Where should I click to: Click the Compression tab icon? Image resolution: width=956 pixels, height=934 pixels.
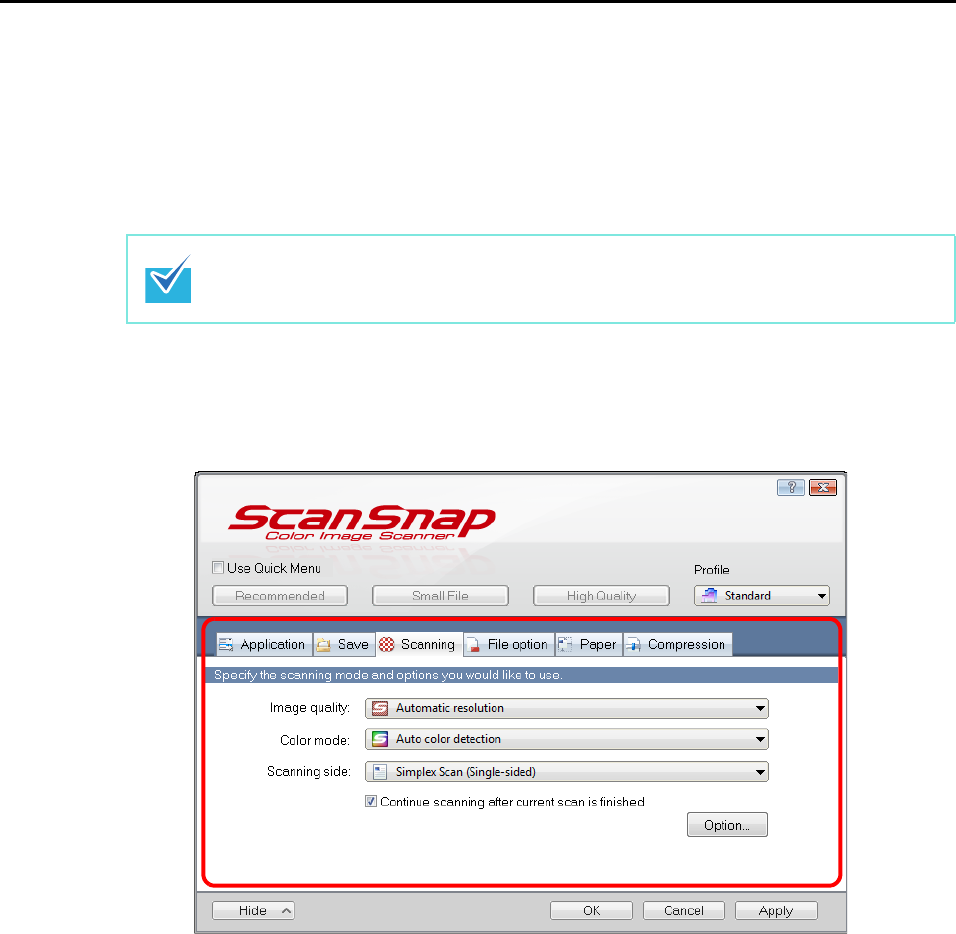click(633, 645)
